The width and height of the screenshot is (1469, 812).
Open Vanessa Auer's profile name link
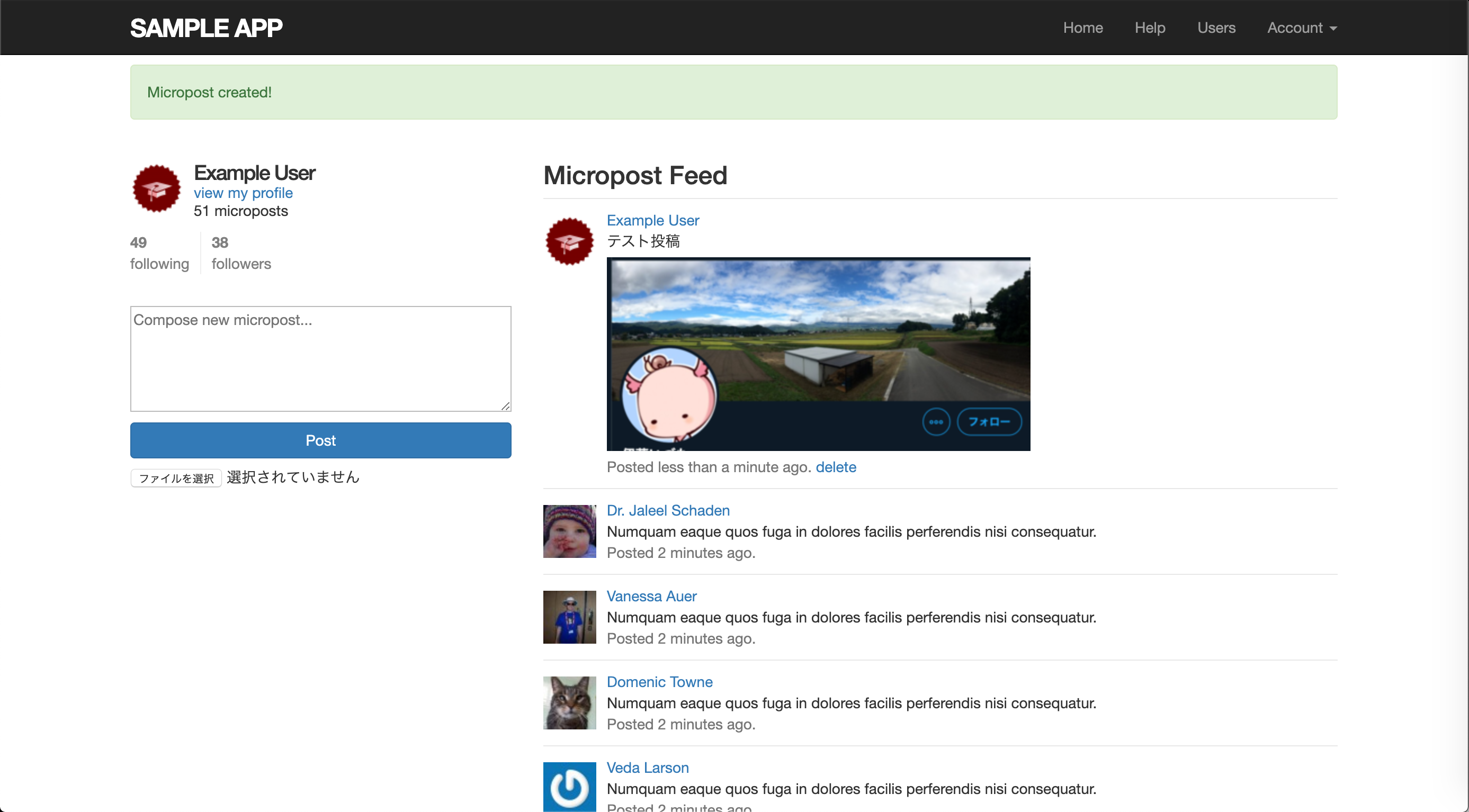[x=651, y=596]
